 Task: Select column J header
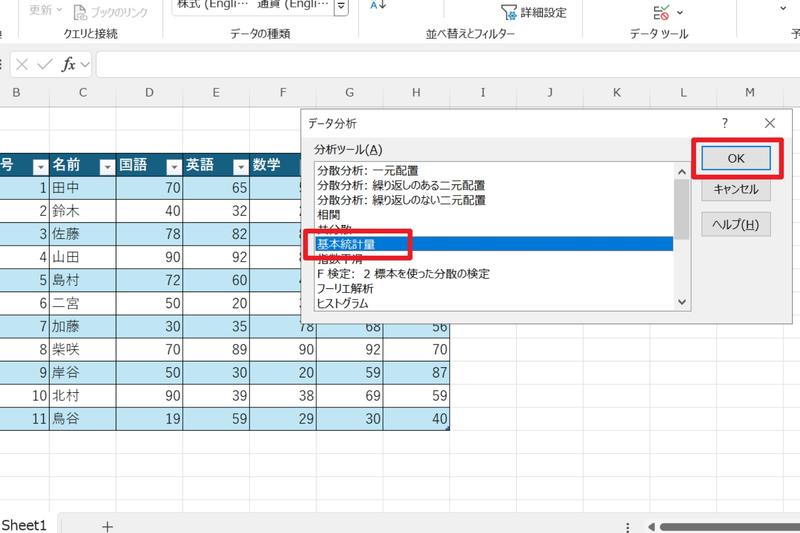click(x=549, y=92)
